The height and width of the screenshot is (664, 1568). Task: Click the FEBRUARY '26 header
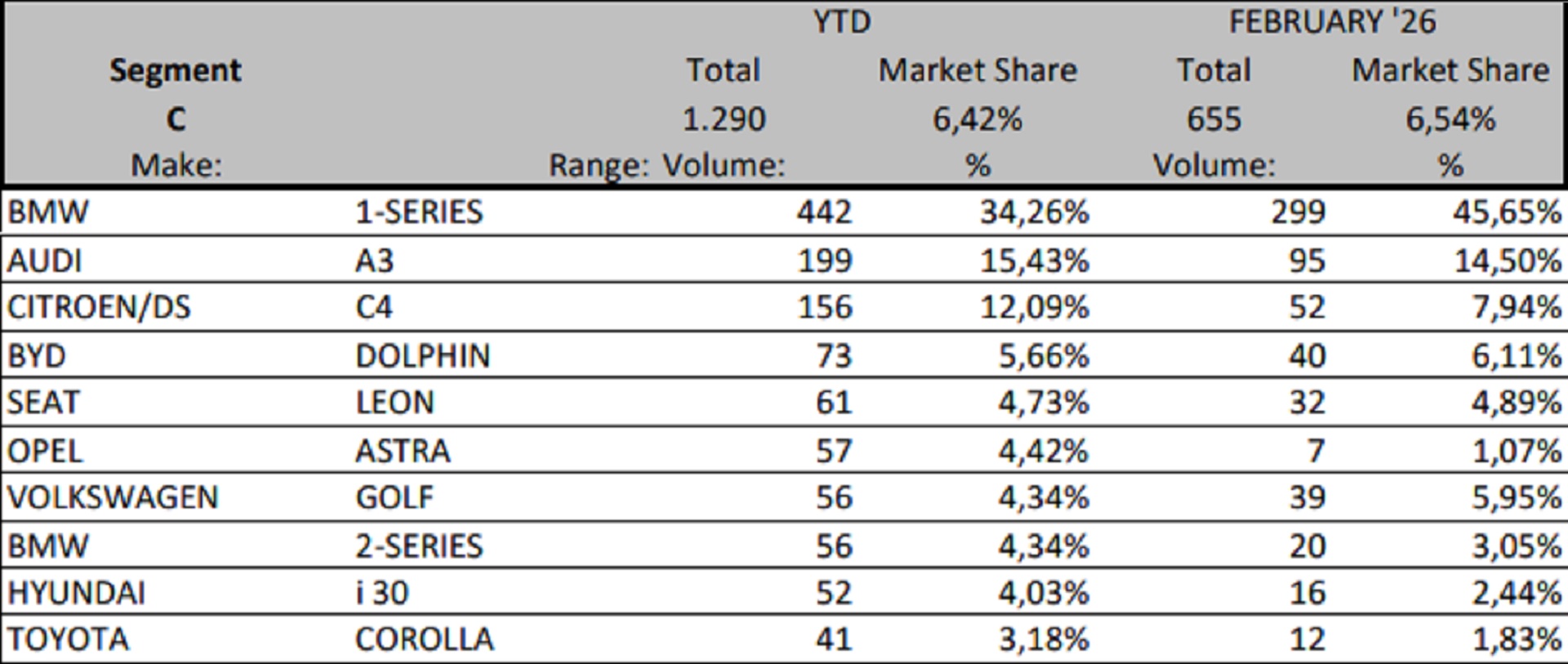pos(1332,22)
